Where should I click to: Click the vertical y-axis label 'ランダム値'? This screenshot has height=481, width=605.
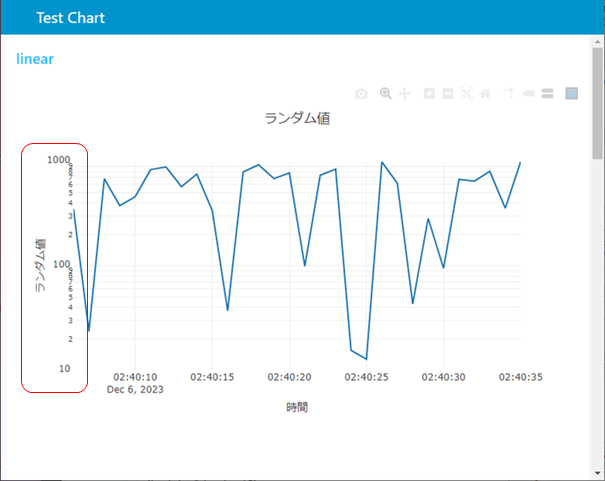click(x=41, y=264)
